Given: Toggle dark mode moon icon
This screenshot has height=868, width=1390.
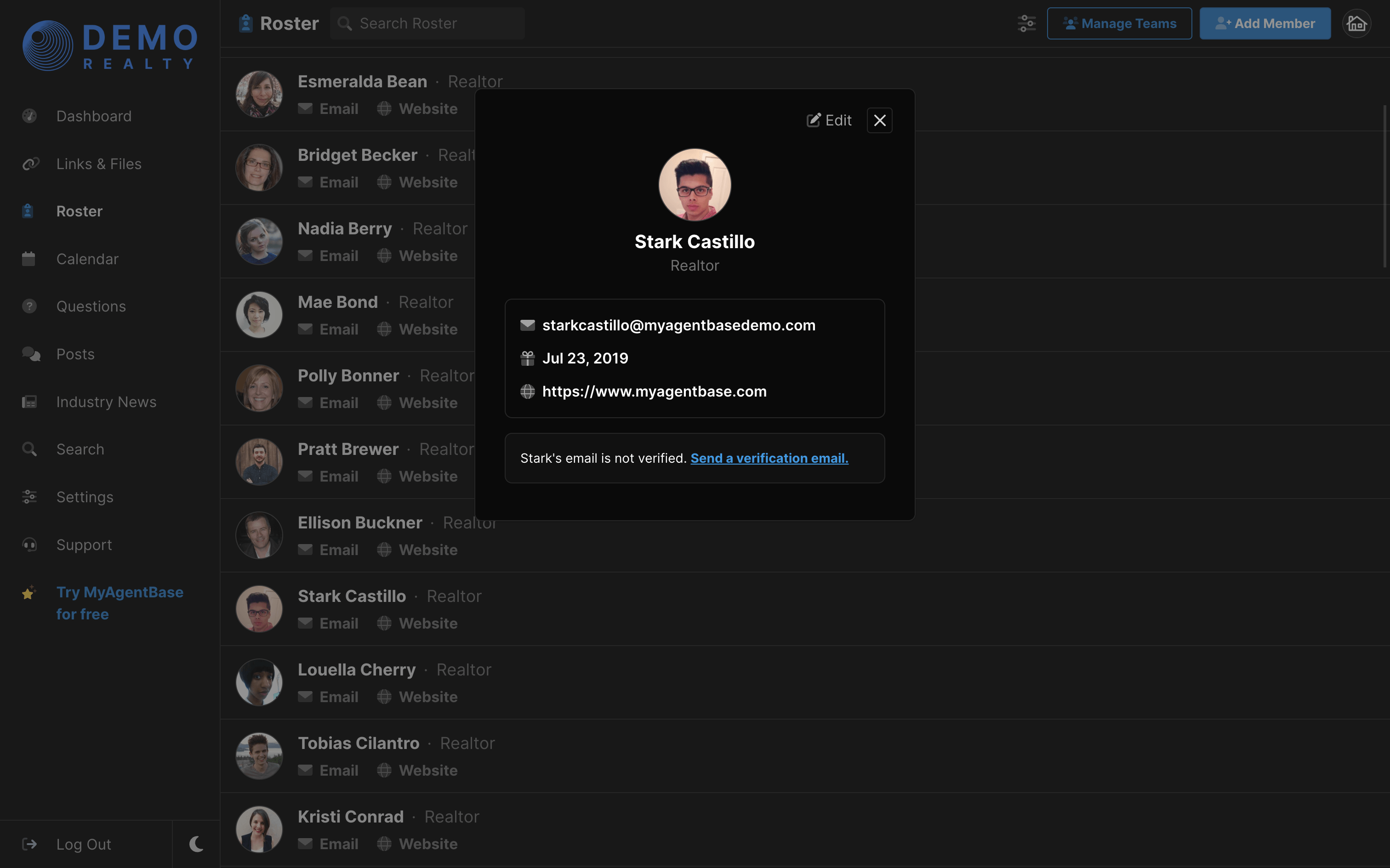Looking at the screenshot, I should 196,844.
